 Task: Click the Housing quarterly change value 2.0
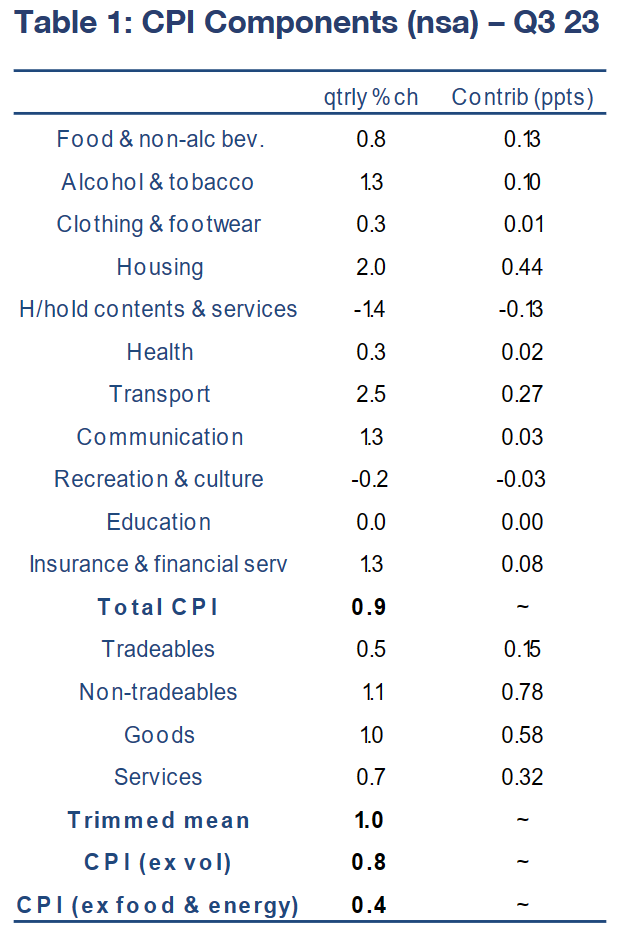point(370,267)
